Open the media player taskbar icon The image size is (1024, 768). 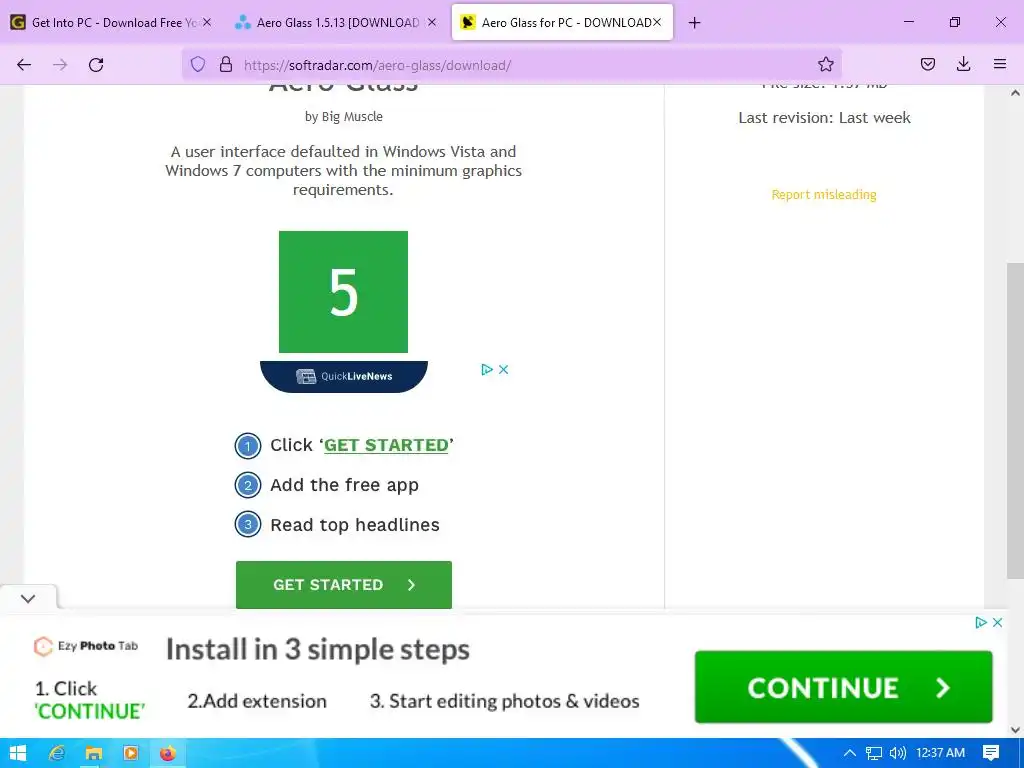pos(131,753)
